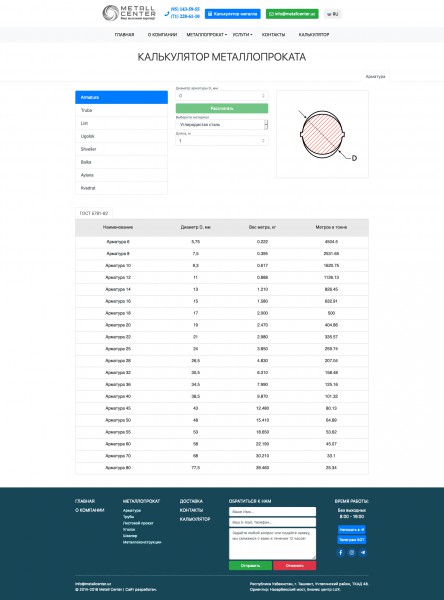This screenshot has width=444, height=600.
Task: Open footer ДОСТАВКА link
Action: (191, 501)
